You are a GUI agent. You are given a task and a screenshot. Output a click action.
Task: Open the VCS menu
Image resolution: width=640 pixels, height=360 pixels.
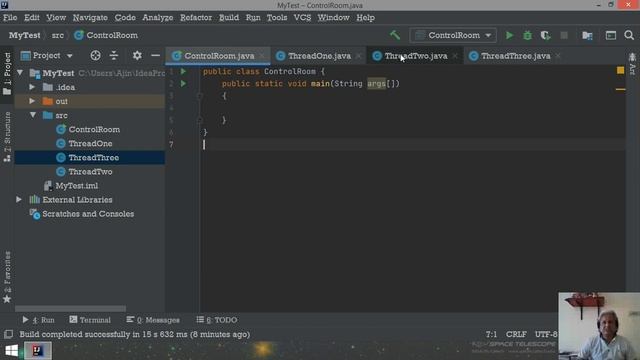(x=302, y=18)
